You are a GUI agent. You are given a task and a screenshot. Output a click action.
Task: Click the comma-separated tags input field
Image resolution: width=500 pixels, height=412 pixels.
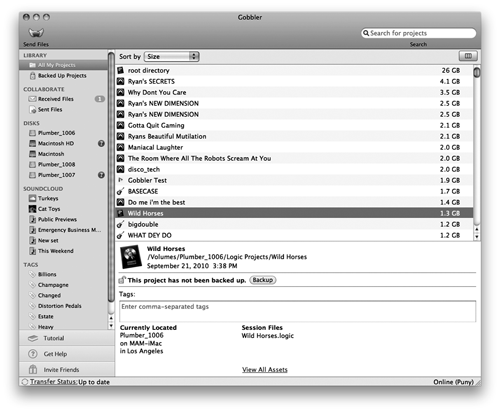tap(297, 311)
